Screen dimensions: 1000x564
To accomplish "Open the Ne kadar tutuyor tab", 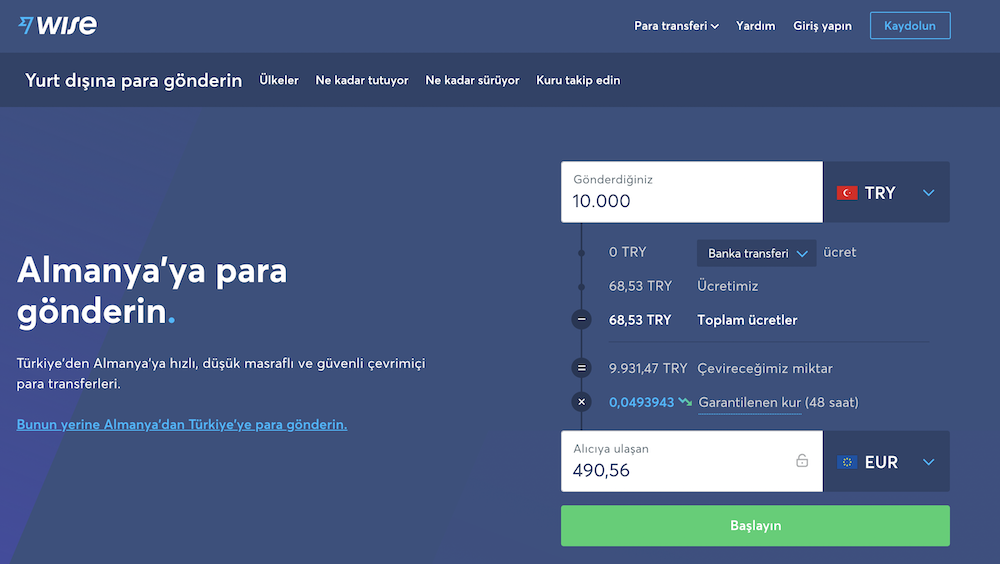I will pyautogui.click(x=362, y=80).
